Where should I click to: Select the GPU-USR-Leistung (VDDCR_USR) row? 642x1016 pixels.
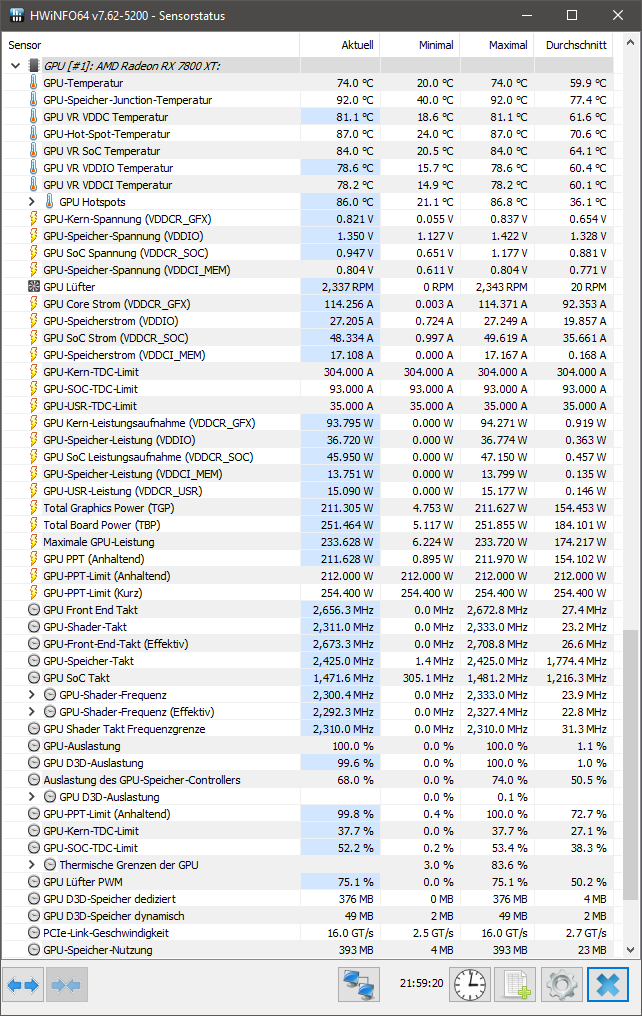point(307,491)
